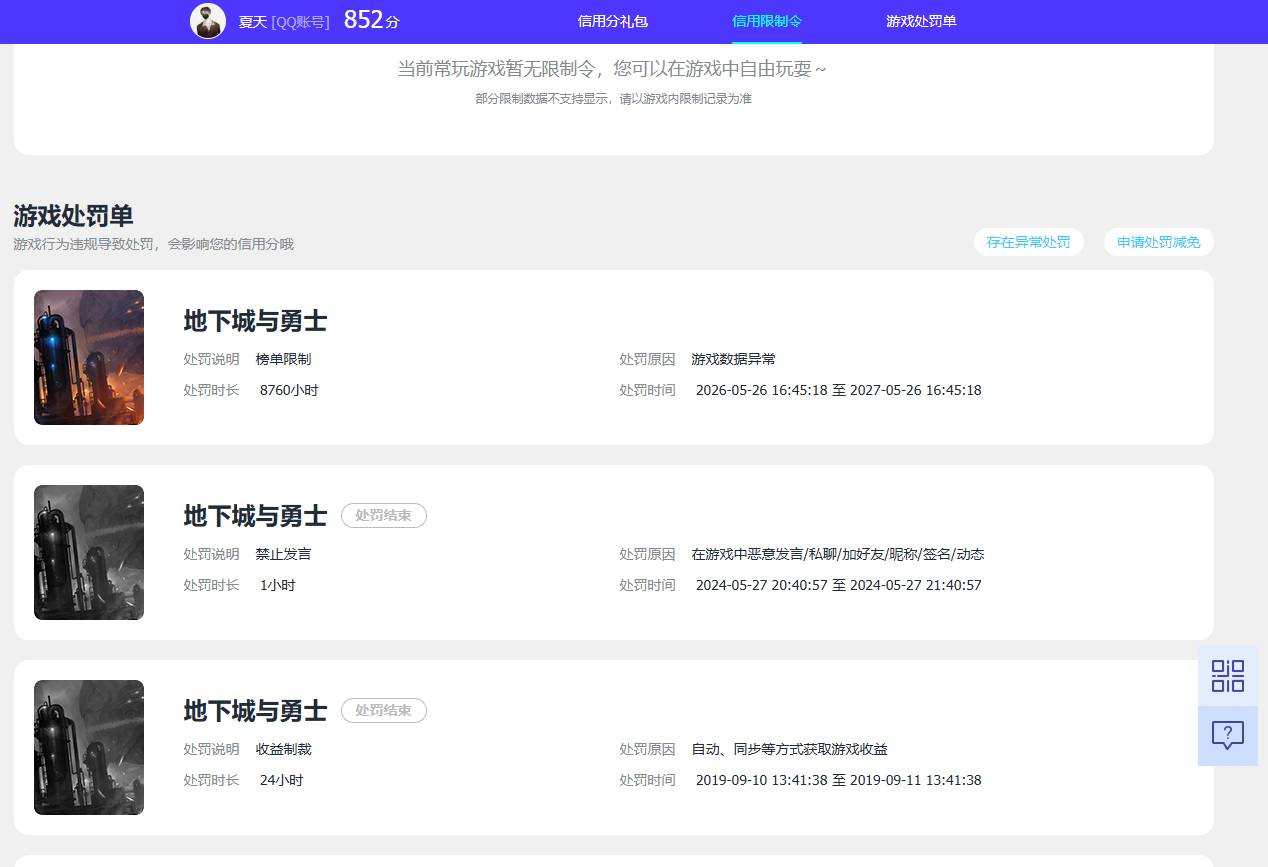
Task: Click the user avatar in the header
Action: (208, 21)
